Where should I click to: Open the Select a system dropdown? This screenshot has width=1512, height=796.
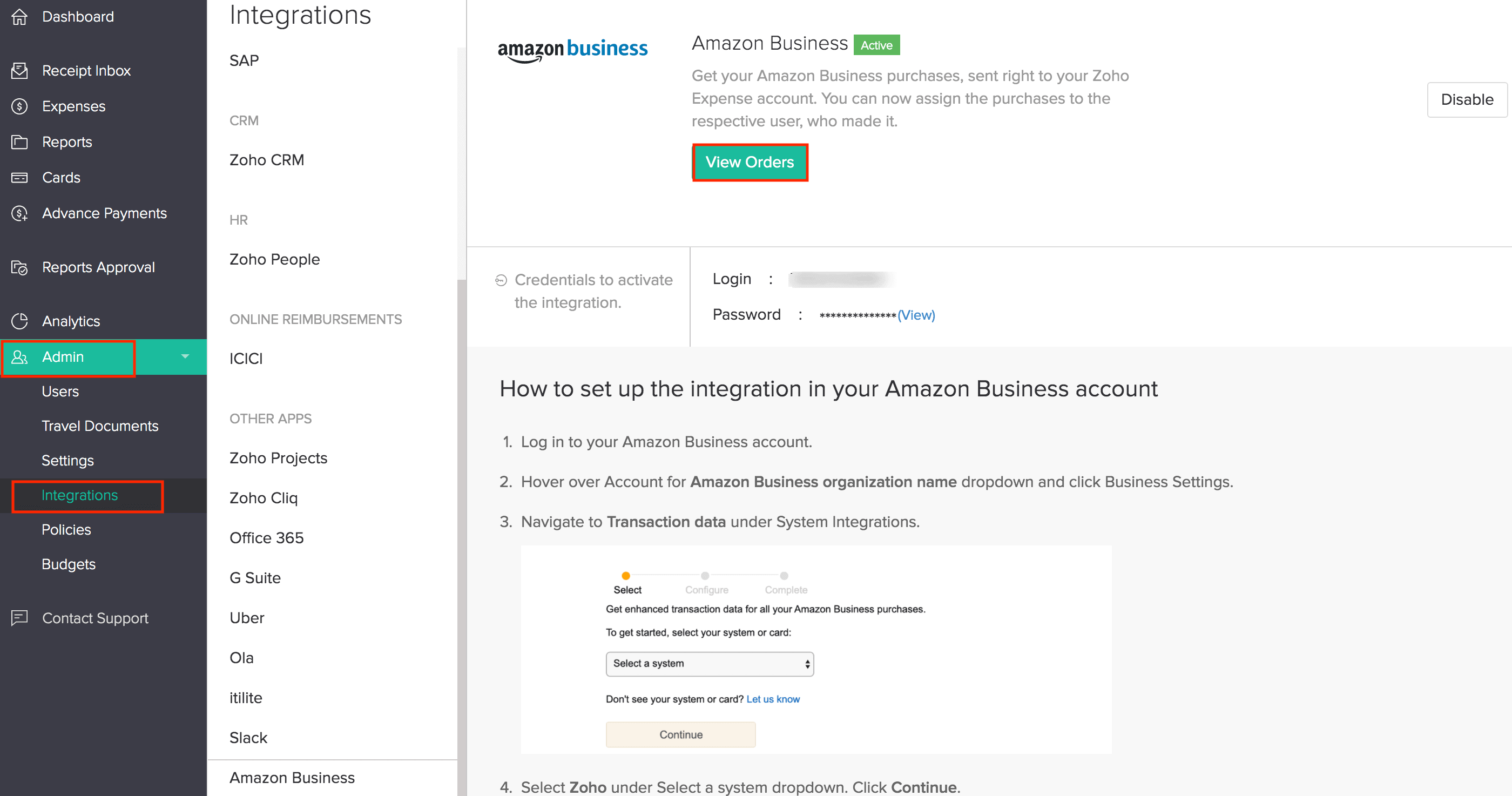pos(709,664)
